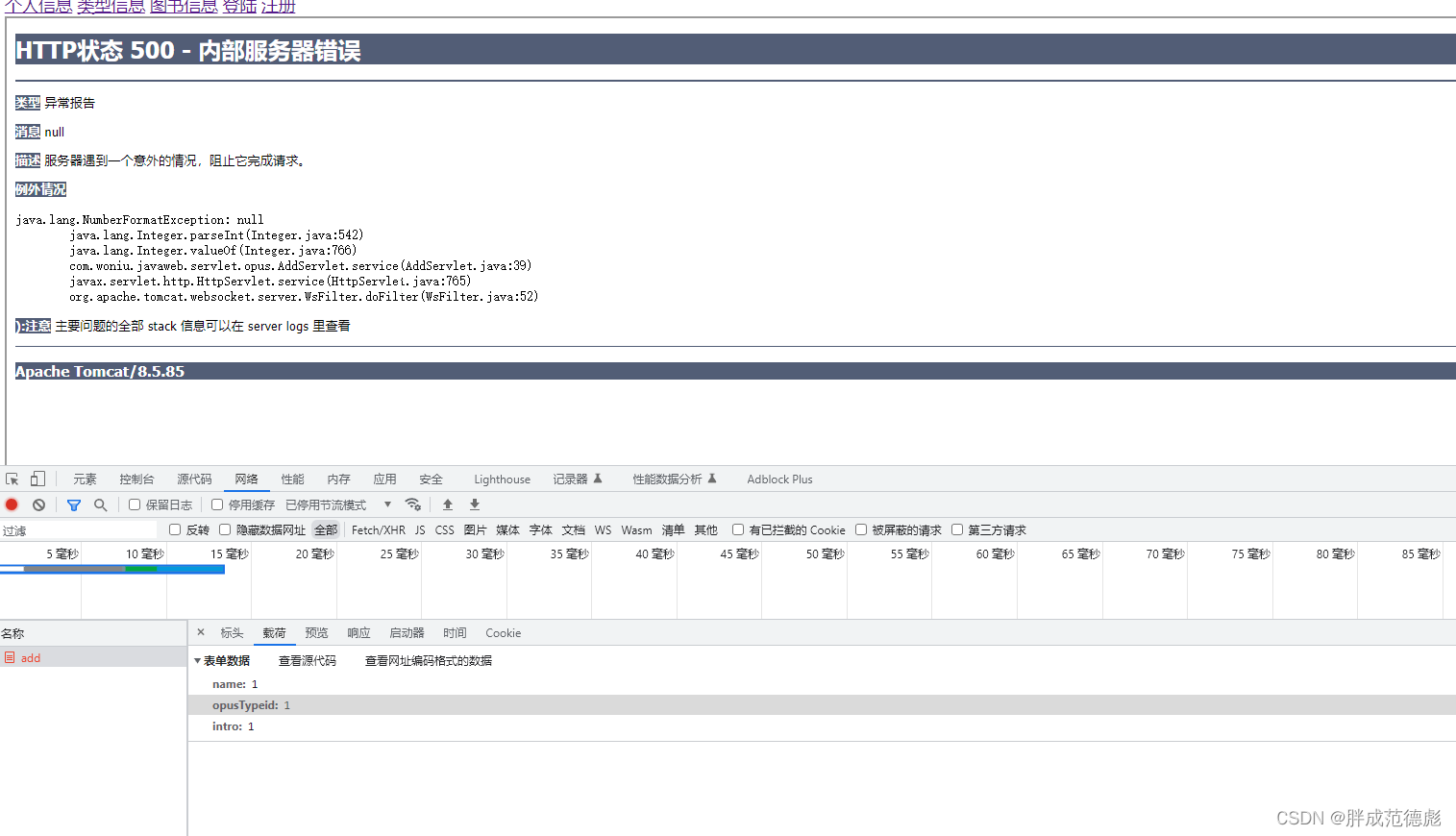1456x836 pixels.
Task: Filter requests by WS
Action: tap(603, 529)
